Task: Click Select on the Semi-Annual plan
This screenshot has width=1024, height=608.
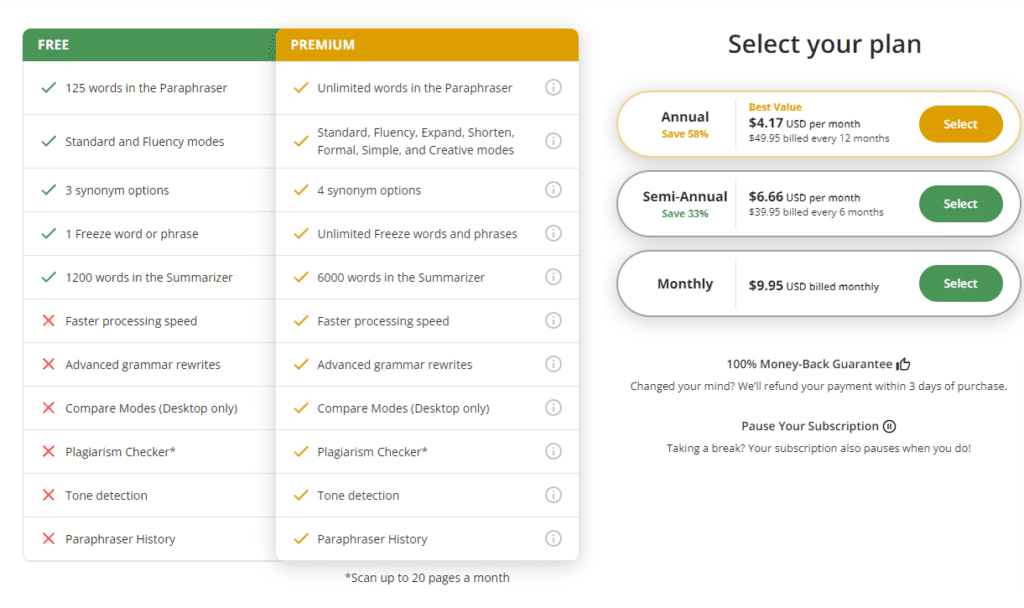Action: point(960,203)
